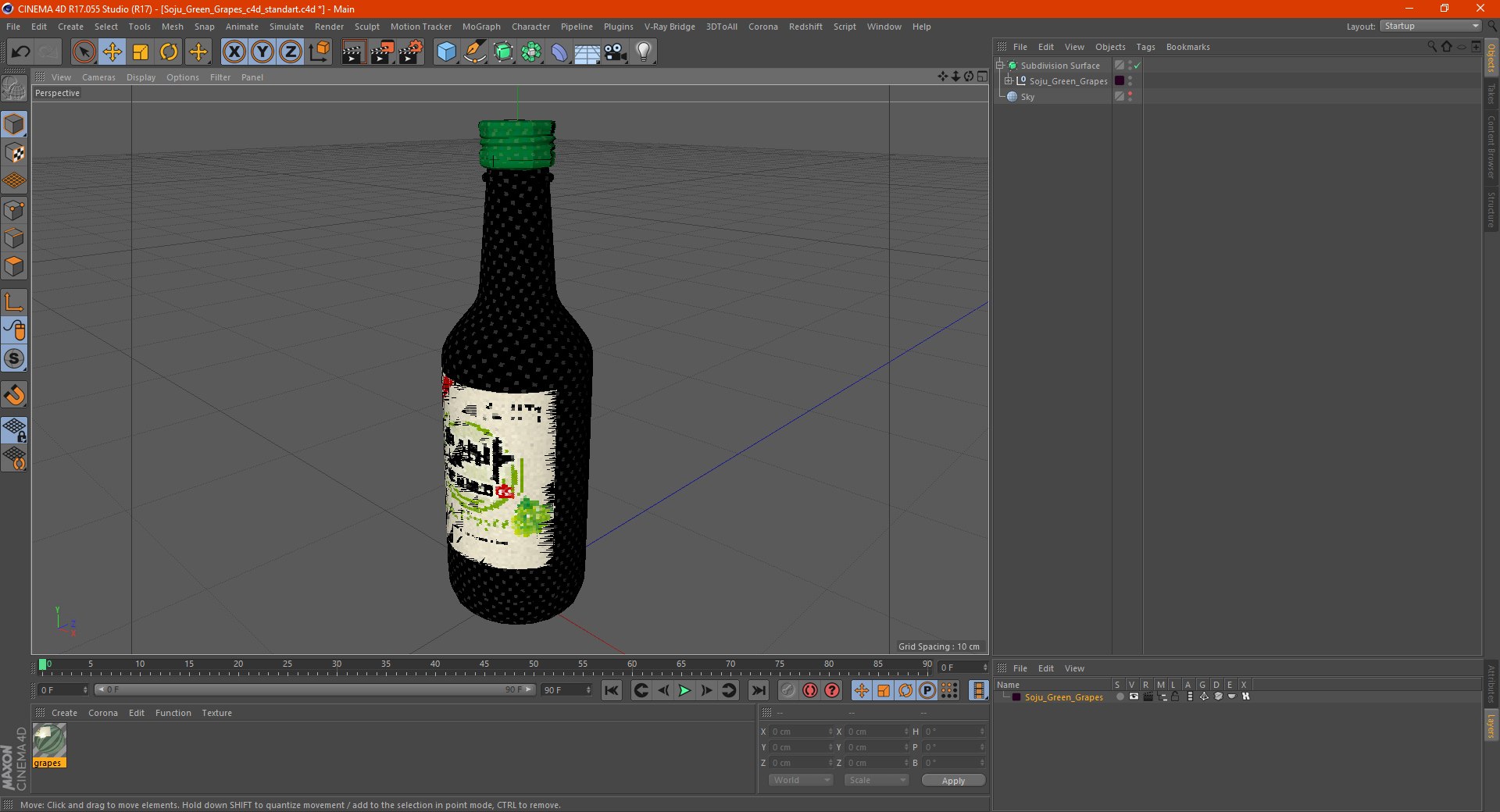Viewport: 1500px width, 812px height.
Task: Open the World coordinate dropdown
Action: point(801,780)
